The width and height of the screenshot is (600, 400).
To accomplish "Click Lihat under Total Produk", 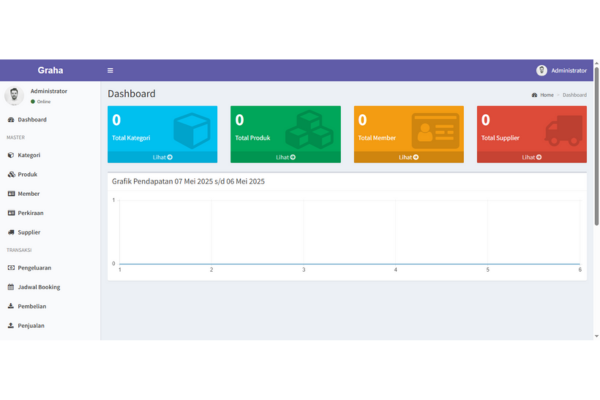I will 285,157.
